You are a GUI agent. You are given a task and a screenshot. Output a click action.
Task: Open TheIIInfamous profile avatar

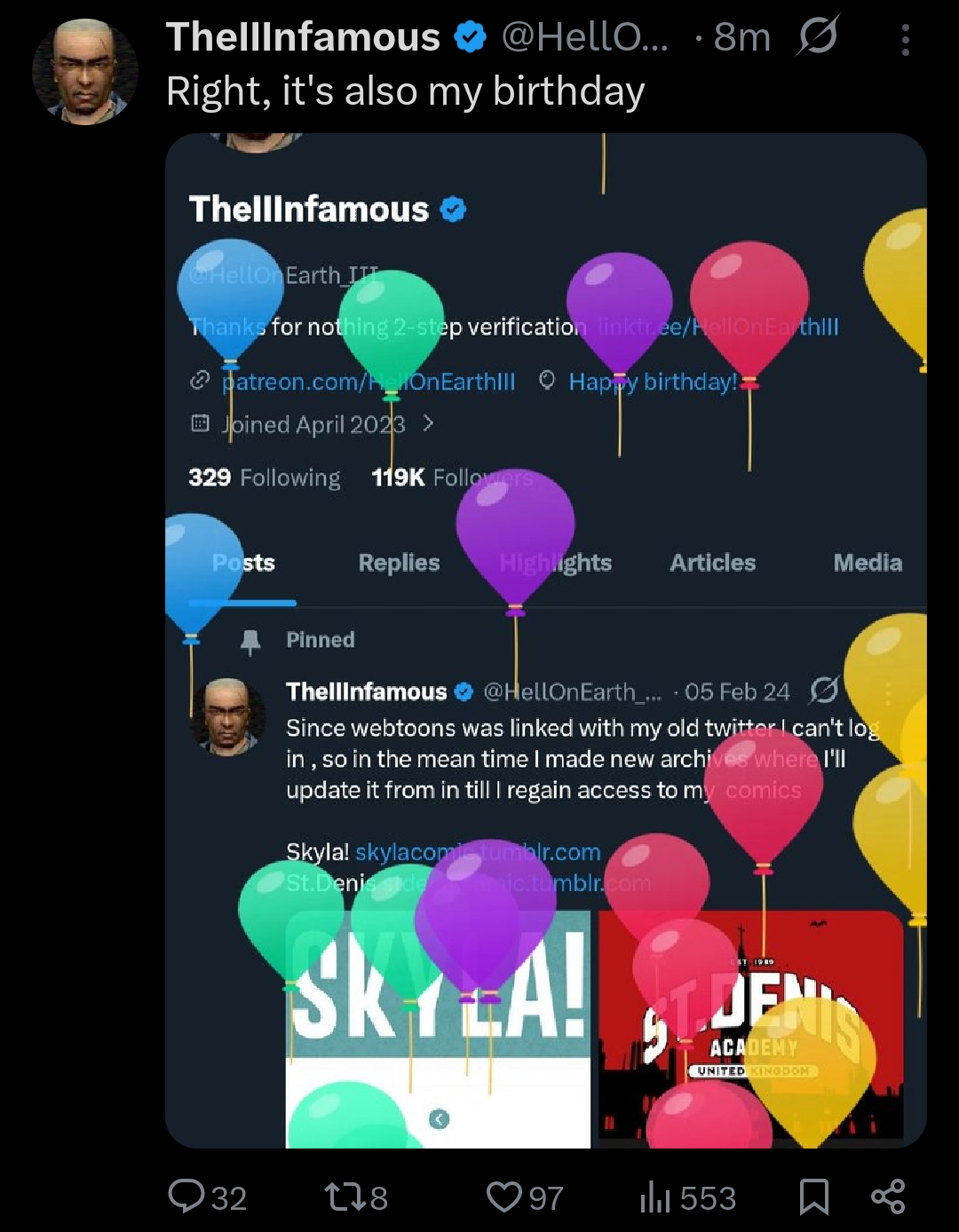(85, 72)
